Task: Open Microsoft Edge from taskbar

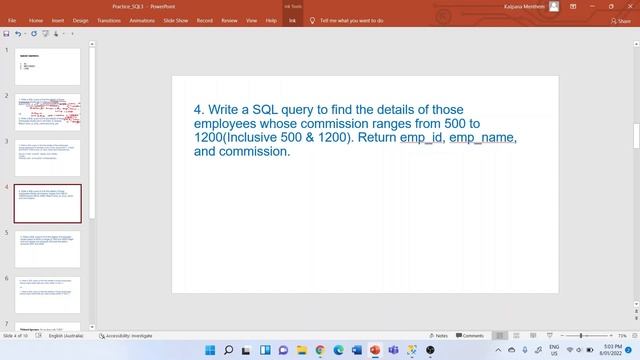Action: pyautogui.click(x=338, y=350)
